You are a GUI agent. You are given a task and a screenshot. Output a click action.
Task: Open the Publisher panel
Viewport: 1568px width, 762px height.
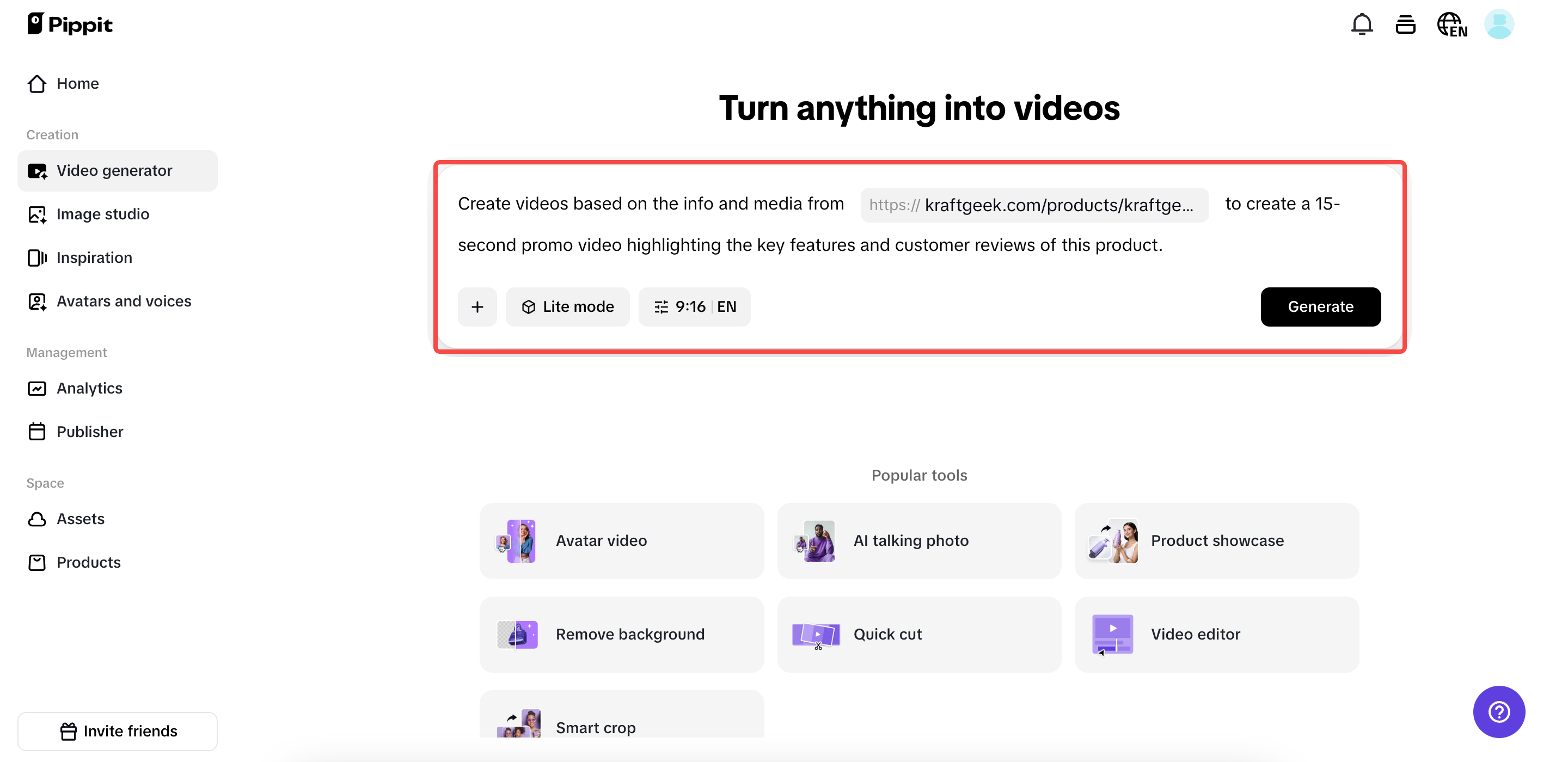click(90, 432)
